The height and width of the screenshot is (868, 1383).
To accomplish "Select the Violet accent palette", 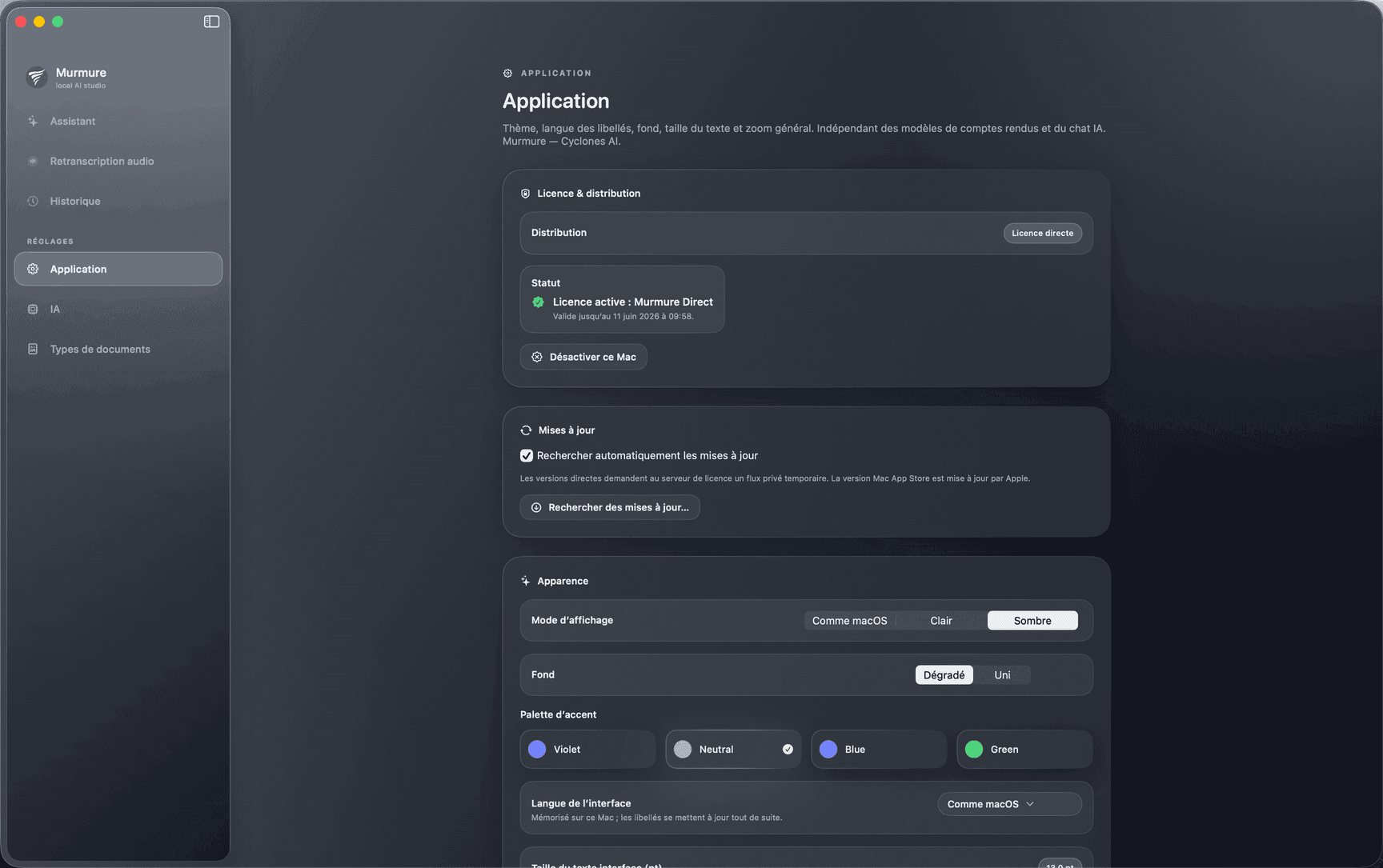I will pyautogui.click(x=587, y=750).
